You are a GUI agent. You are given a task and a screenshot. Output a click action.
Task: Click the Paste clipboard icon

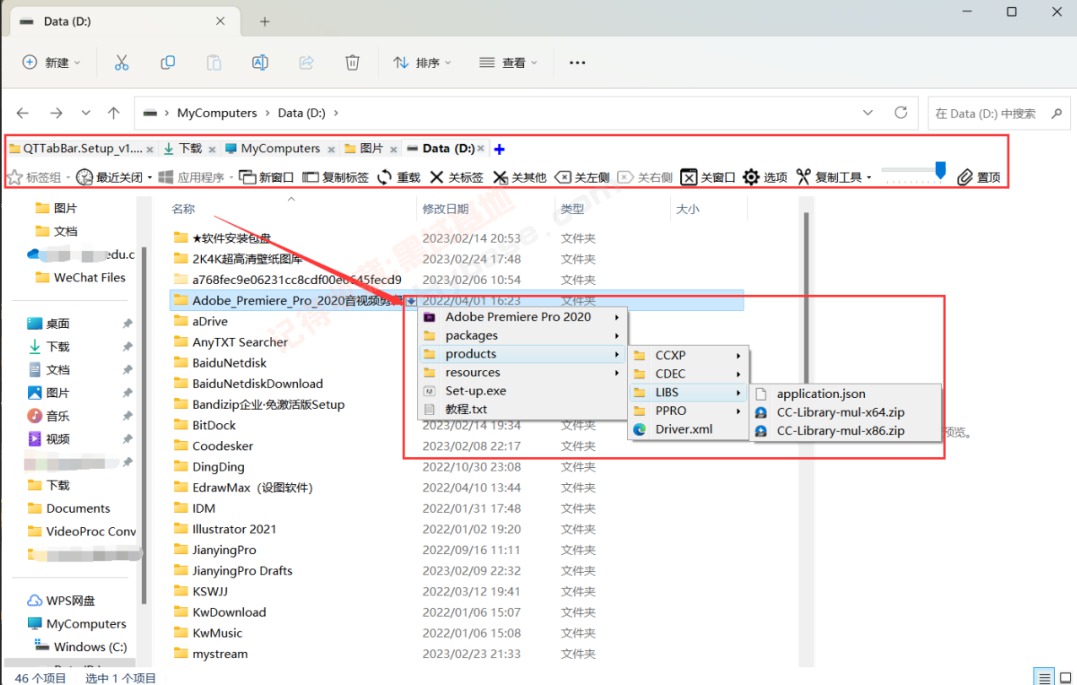(x=214, y=63)
